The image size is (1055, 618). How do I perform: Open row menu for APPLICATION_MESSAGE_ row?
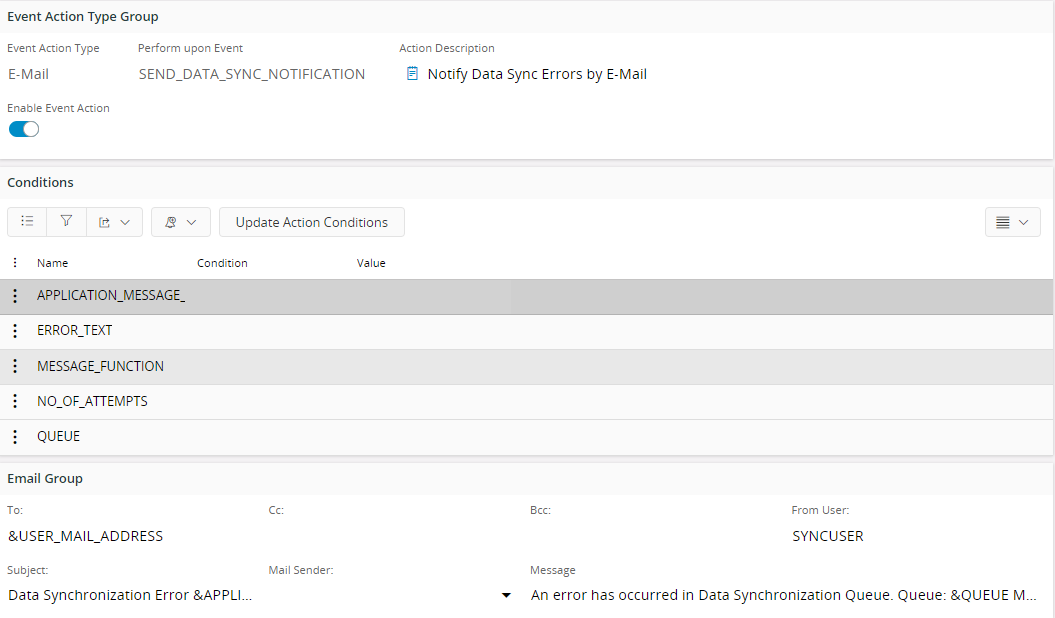[x=15, y=296]
